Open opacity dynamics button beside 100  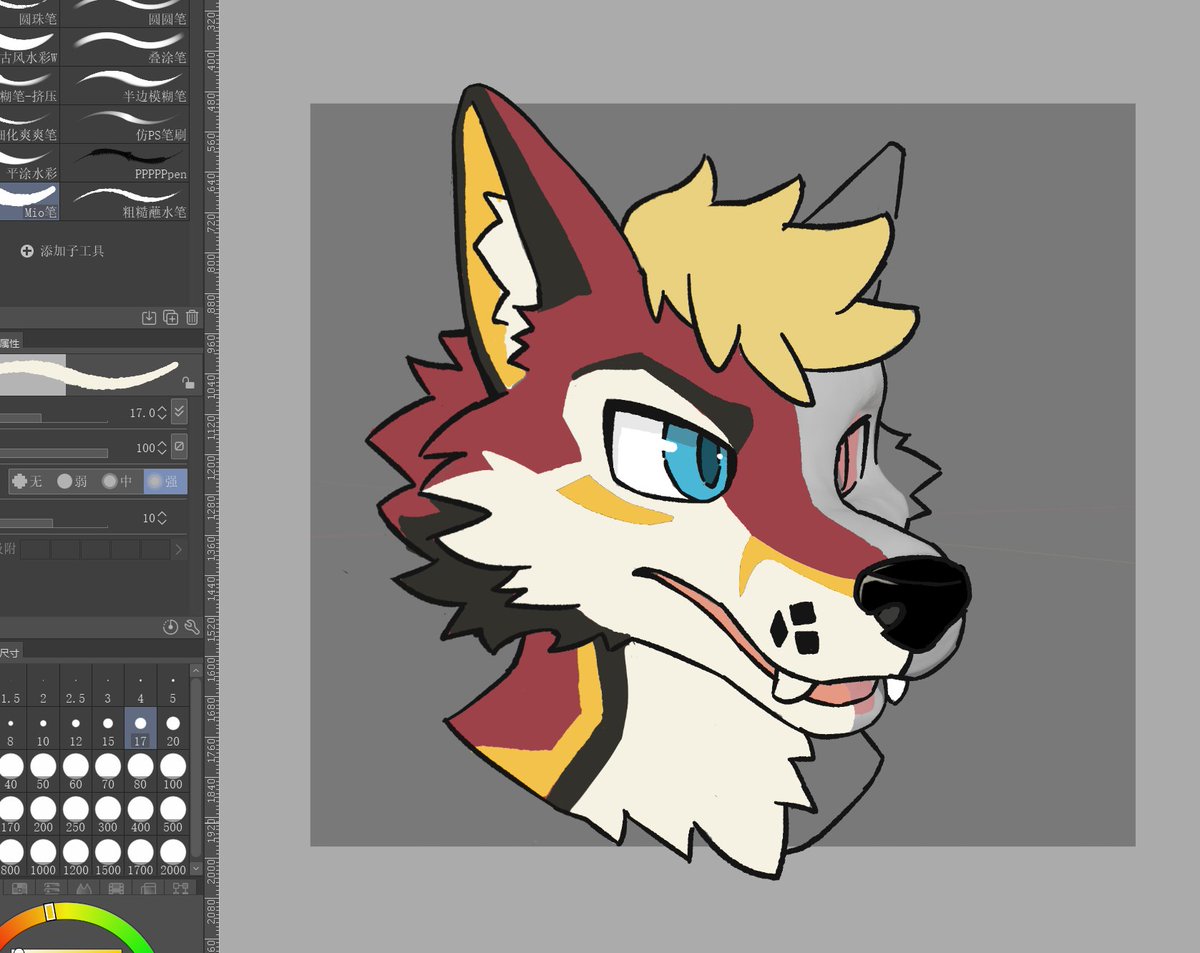[179, 446]
